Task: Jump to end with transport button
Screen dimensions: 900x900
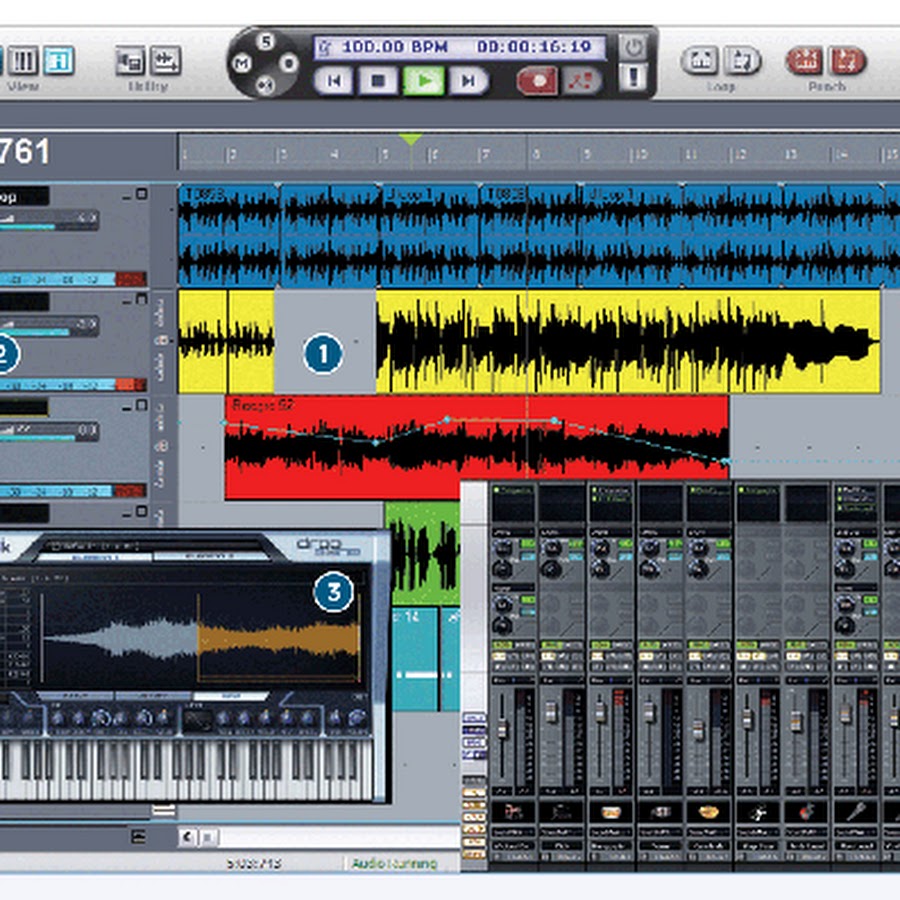Action: pyautogui.click(x=467, y=80)
